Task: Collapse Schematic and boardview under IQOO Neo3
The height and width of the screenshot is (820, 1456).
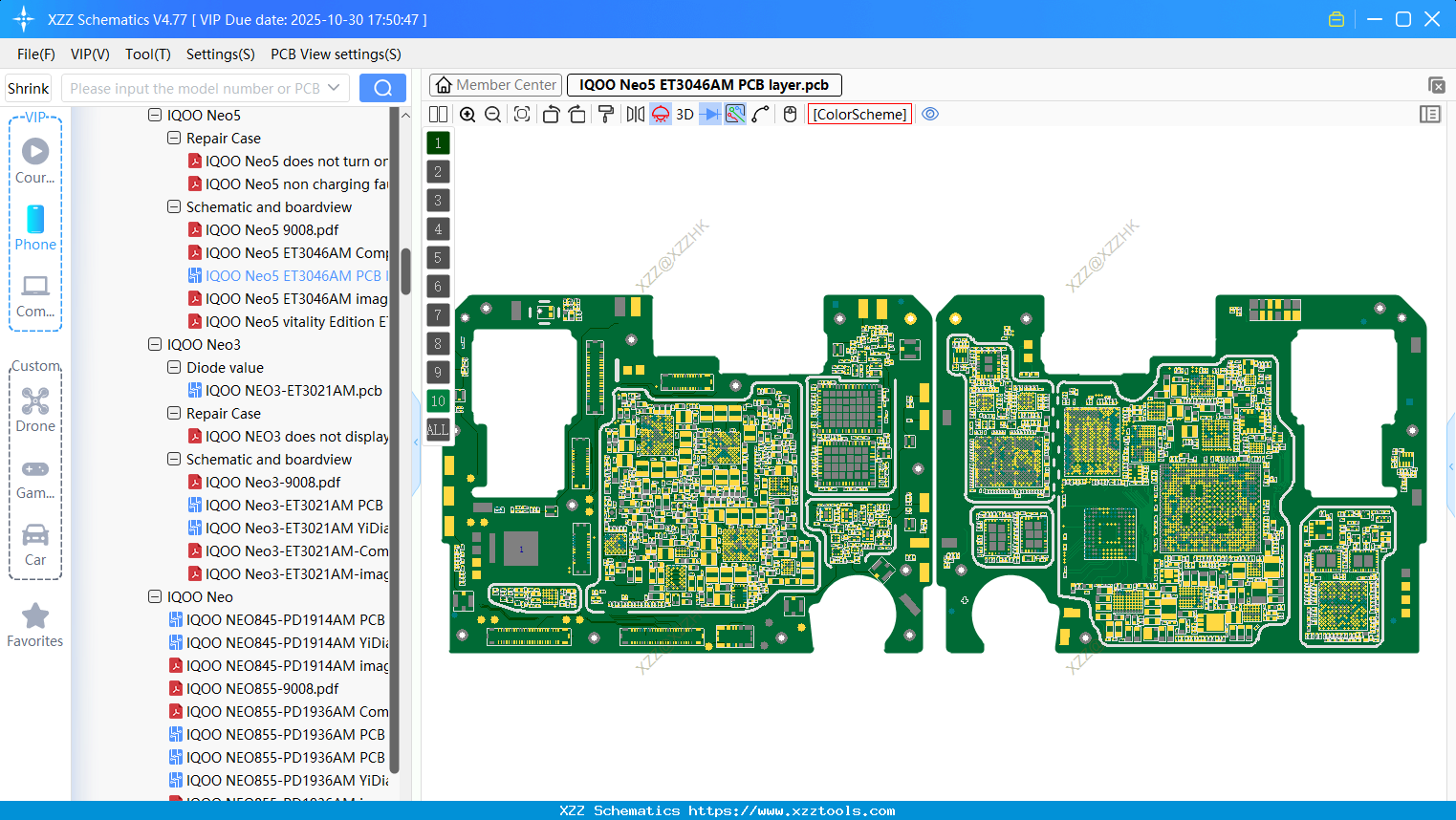Action: click(174, 460)
